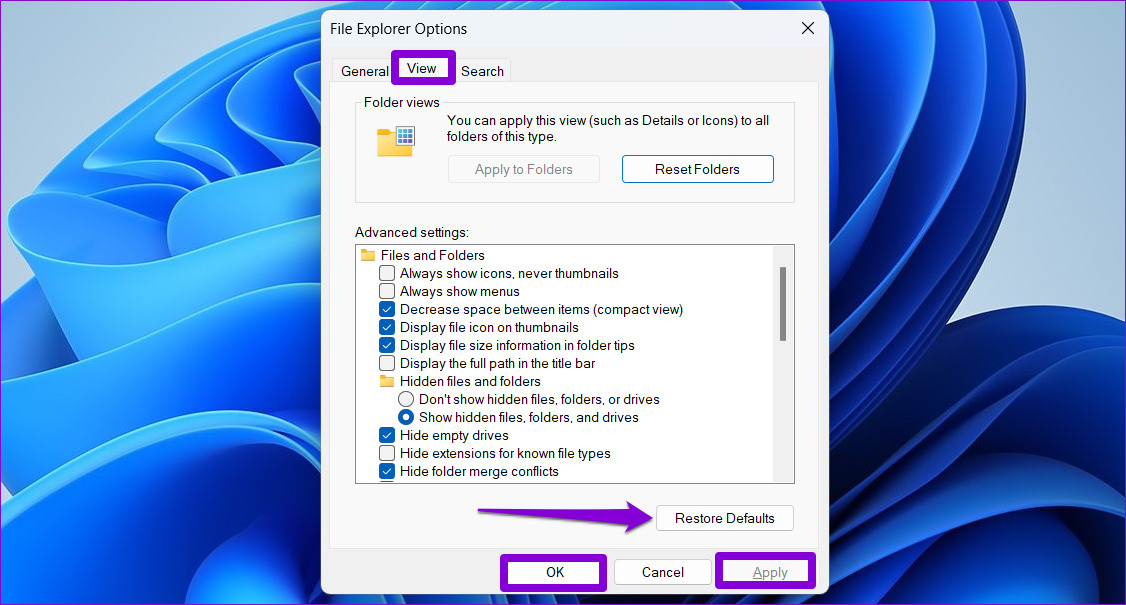Select the Files and Folders tree node
This screenshot has height=605, width=1126.
coord(432,255)
